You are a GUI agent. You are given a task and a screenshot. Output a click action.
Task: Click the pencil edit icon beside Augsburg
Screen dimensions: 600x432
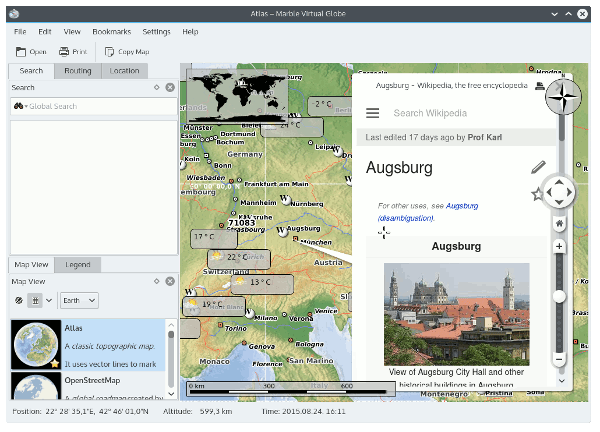(538, 167)
